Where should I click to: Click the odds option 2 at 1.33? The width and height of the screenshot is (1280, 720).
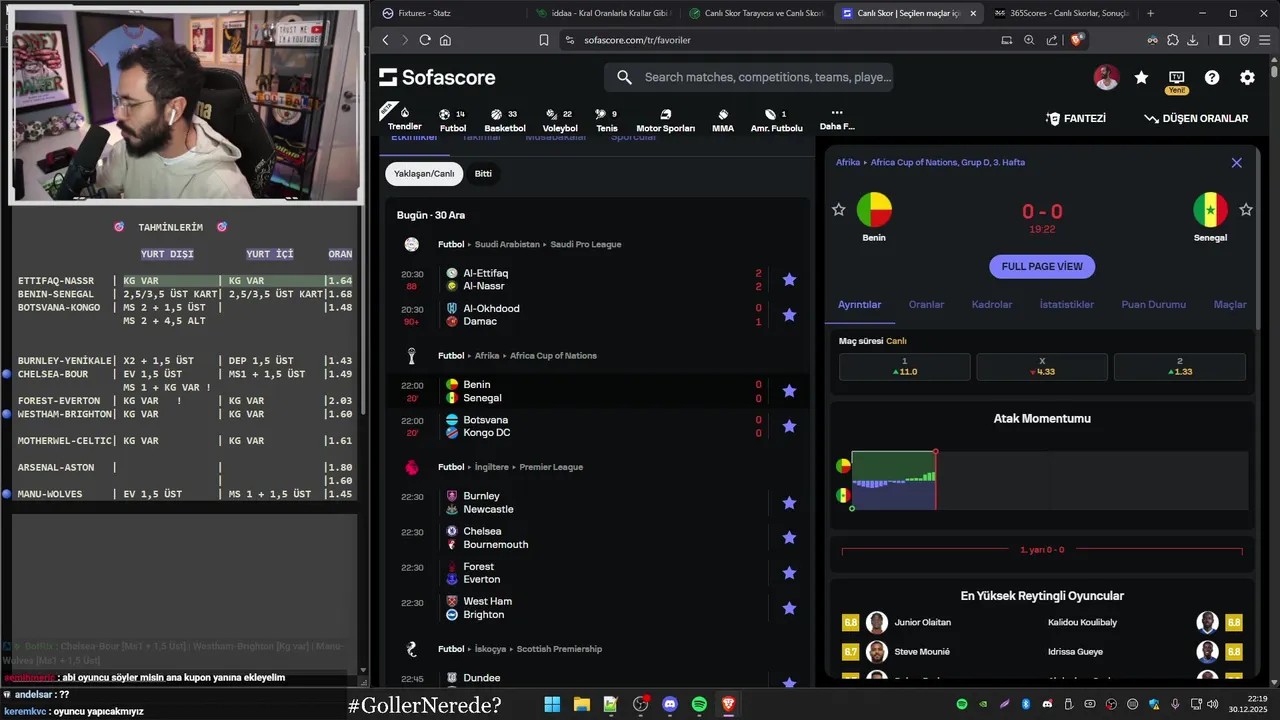(x=1180, y=367)
